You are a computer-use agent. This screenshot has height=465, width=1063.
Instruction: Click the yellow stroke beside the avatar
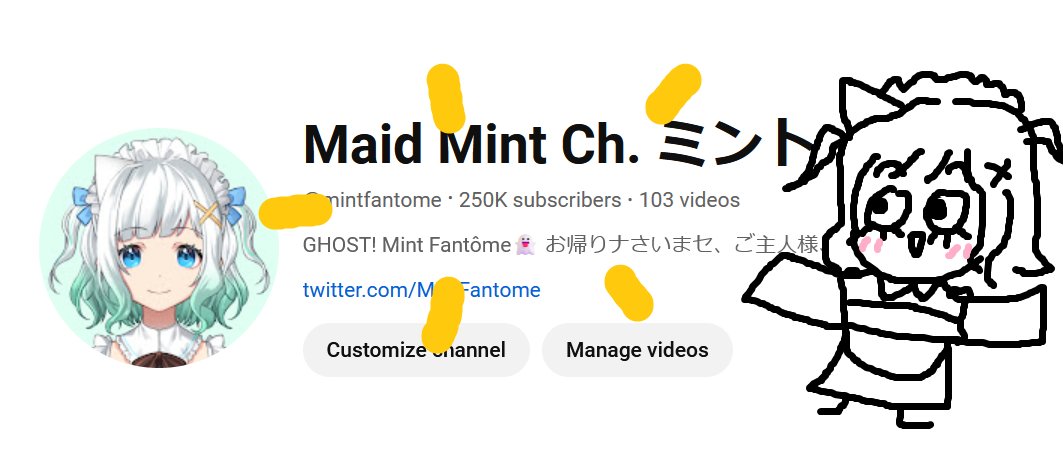click(x=296, y=210)
